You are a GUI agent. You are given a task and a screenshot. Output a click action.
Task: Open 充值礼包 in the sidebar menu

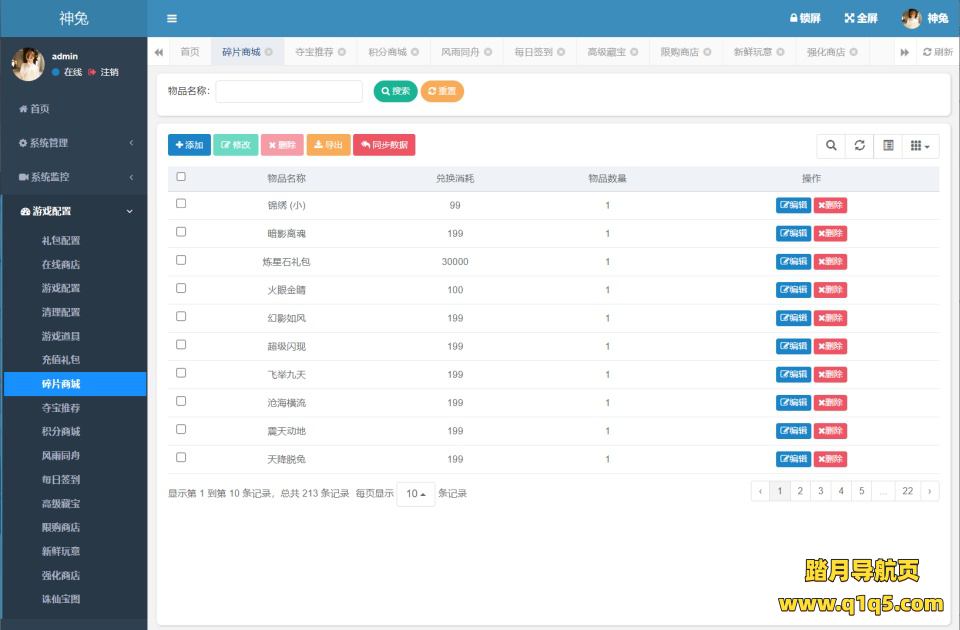(60, 360)
